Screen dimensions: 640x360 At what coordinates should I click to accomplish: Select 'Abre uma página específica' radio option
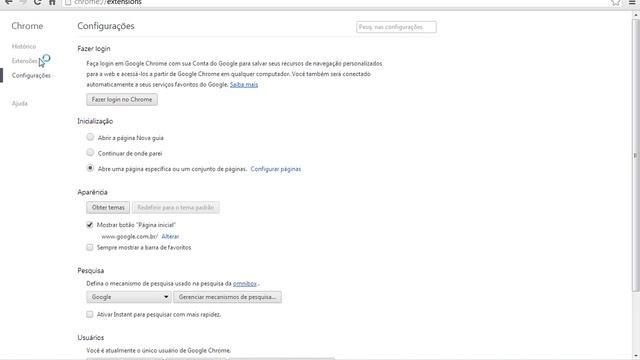pyautogui.click(x=90, y=168)
